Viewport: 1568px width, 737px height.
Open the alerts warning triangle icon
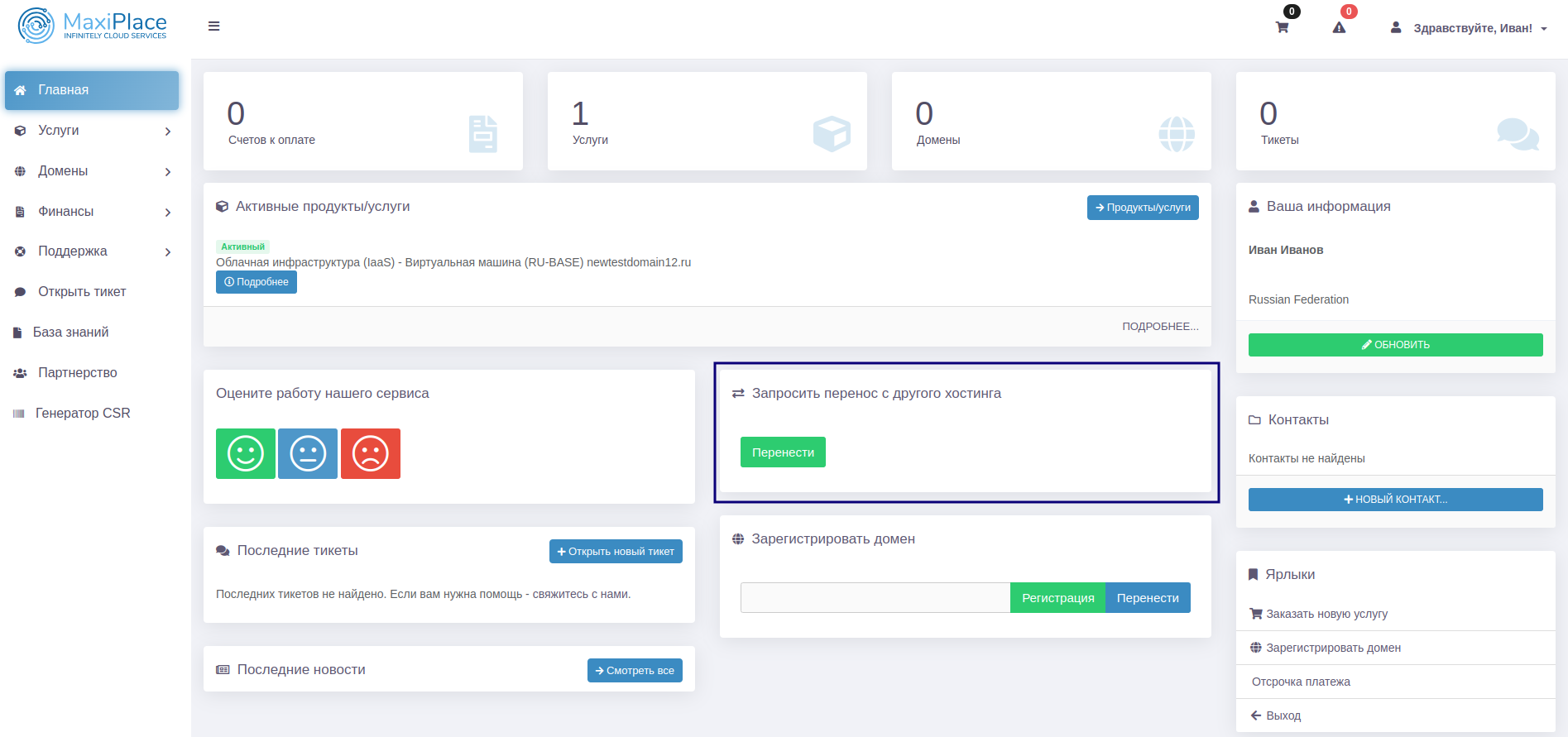coord(1339,27)
